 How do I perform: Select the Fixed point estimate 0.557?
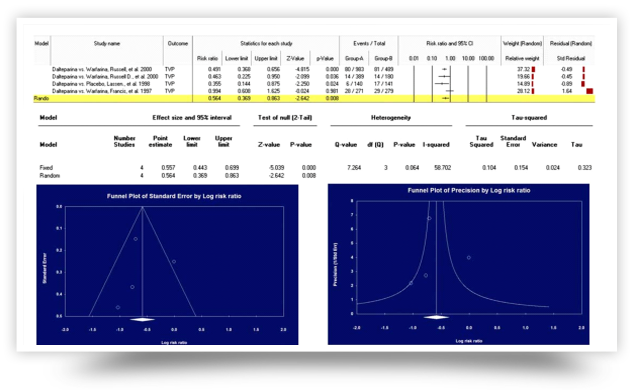point(168,167)
